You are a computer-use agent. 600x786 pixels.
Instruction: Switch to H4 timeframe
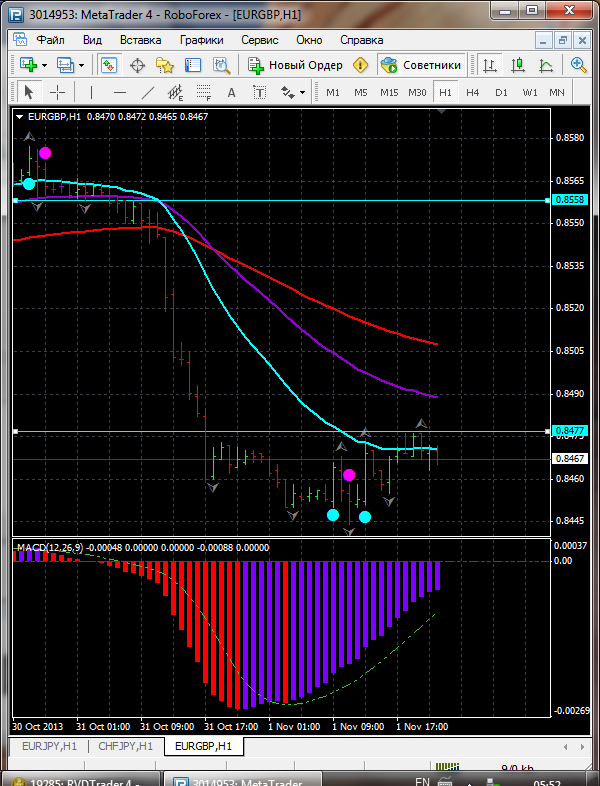(473, 92)
